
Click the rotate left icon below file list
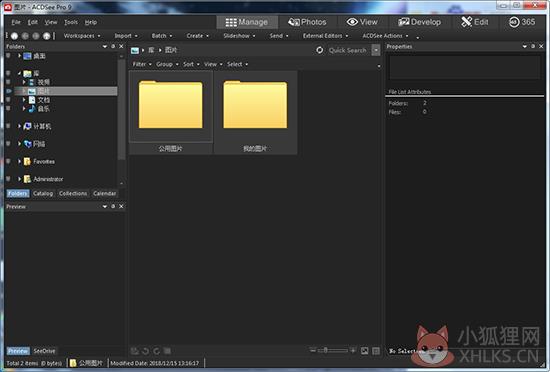146,351
